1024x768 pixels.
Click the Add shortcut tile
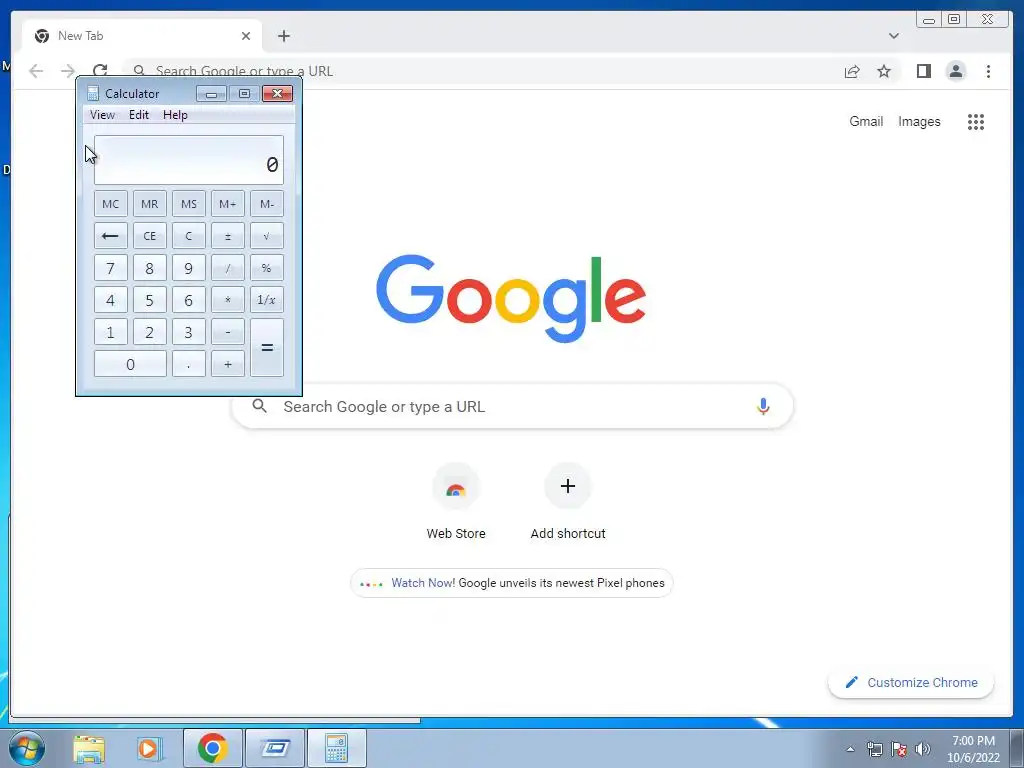coord(568,502)
